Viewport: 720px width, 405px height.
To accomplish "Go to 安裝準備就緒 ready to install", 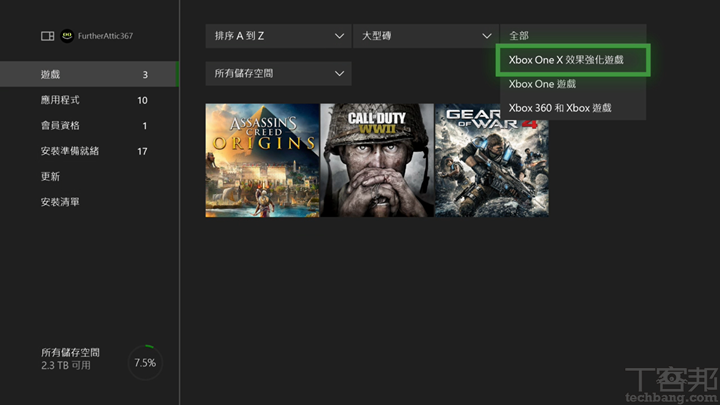I will [89, 151].
